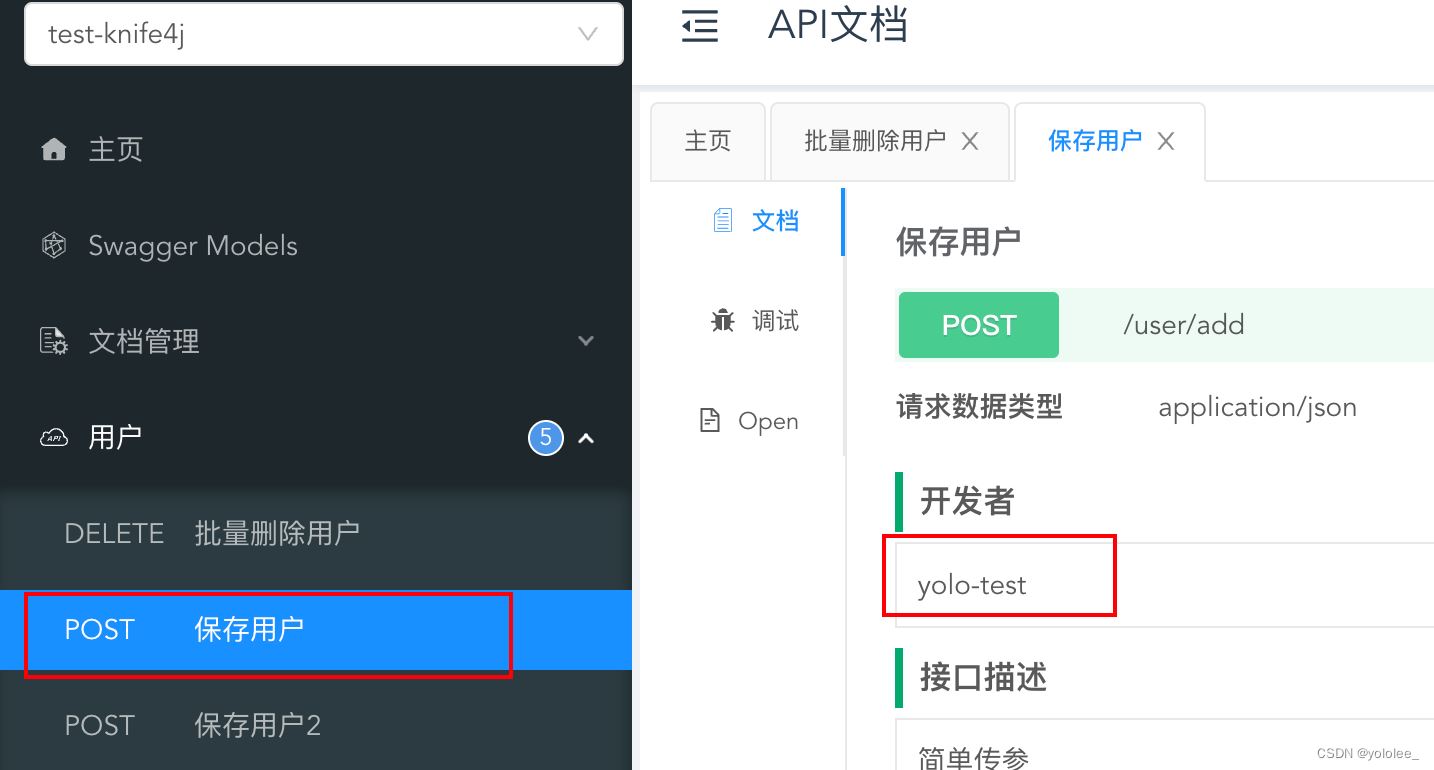
Task: Click the 保存用户 heading in document
Action: point(958,241)
